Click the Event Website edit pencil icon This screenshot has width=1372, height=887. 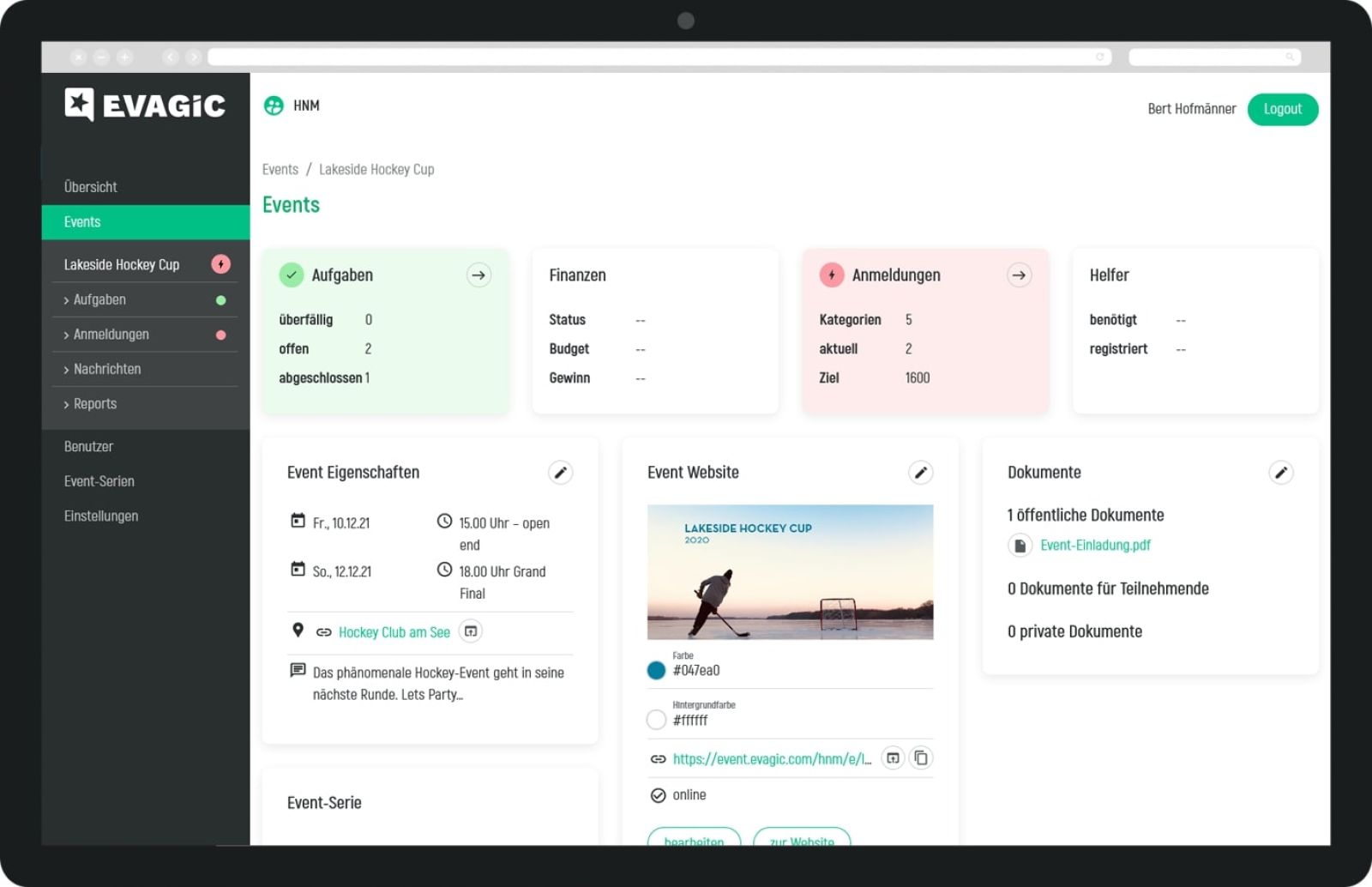pyautogui.click(x=920, y=472)
